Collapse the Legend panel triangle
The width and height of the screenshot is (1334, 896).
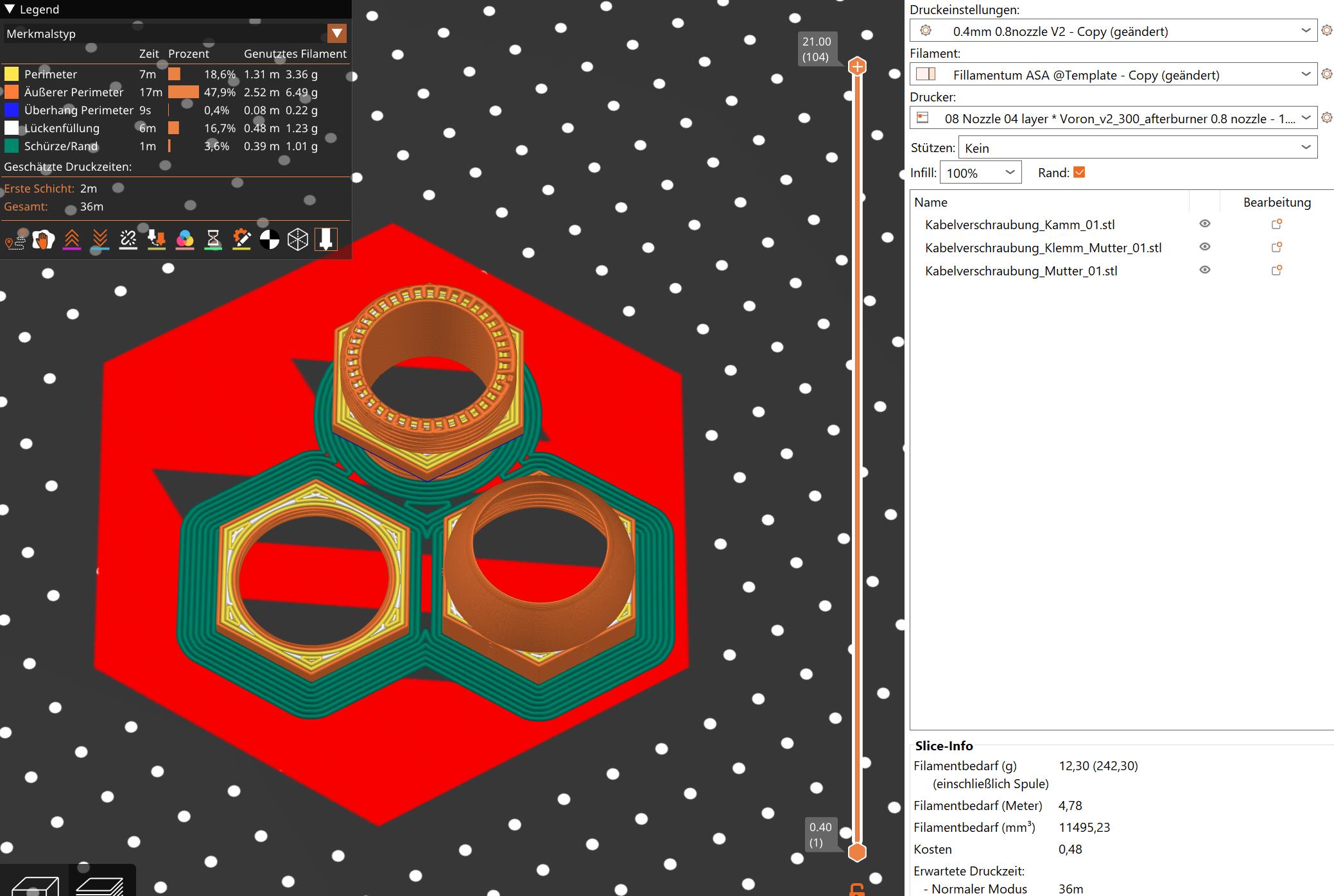(10, 9)
